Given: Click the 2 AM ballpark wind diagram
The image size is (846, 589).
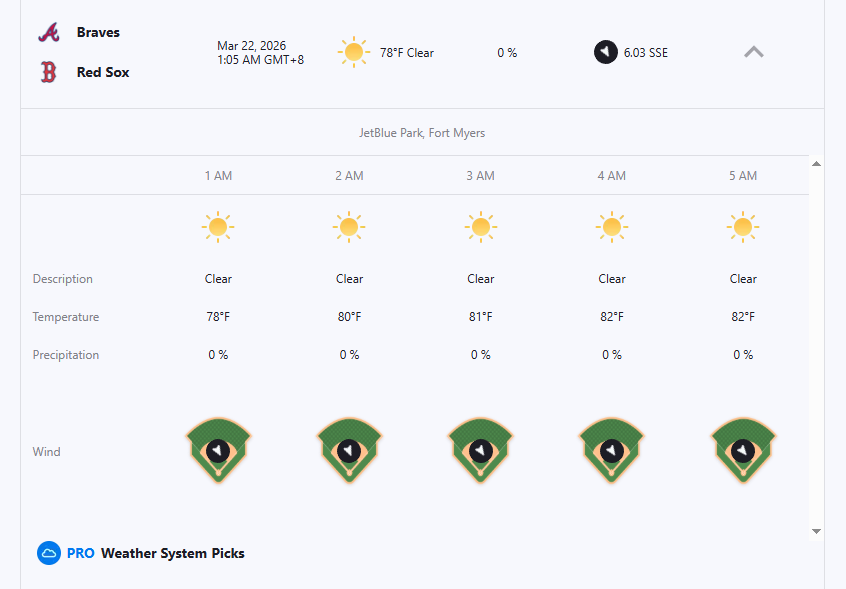Looking at the screenshot, I should coord(350,450).
